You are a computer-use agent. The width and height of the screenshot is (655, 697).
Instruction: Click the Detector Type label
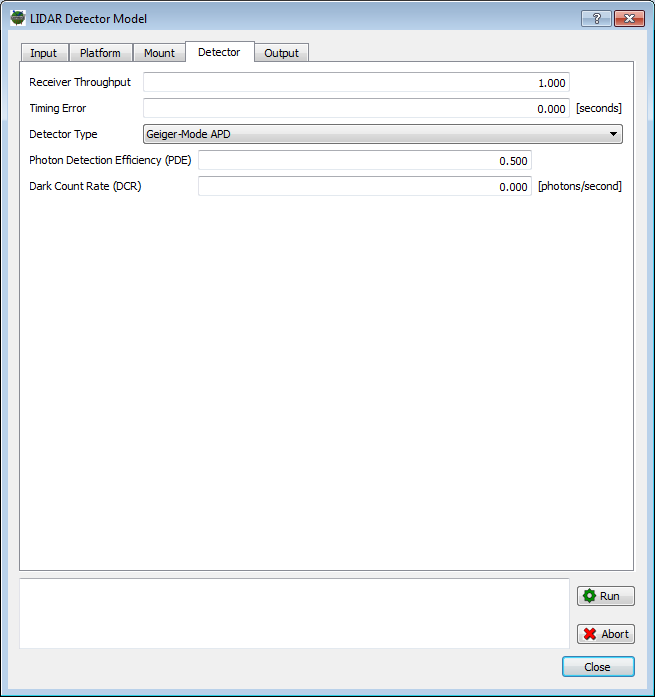(64, 135)
